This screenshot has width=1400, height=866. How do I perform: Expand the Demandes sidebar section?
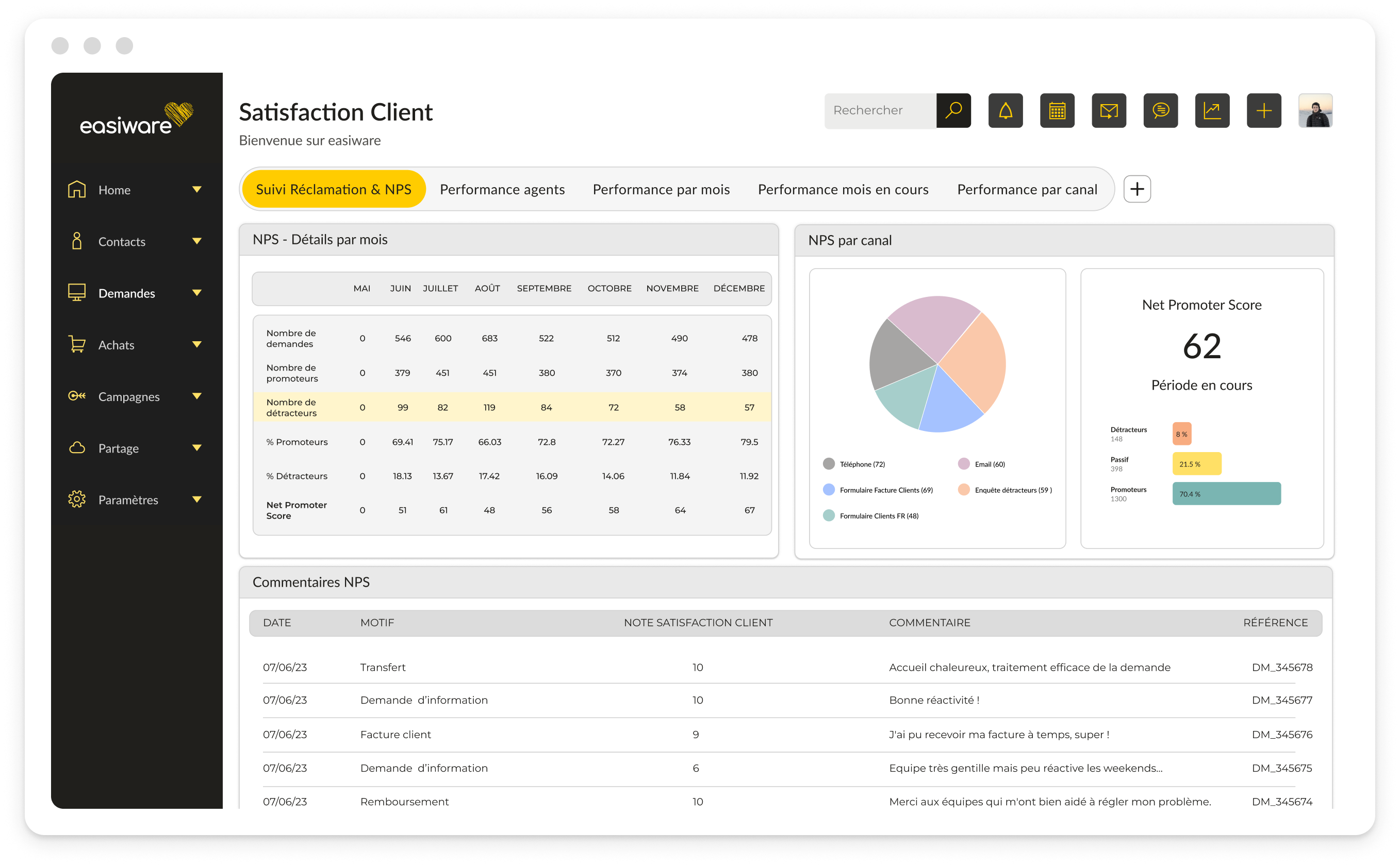[197, 293]
